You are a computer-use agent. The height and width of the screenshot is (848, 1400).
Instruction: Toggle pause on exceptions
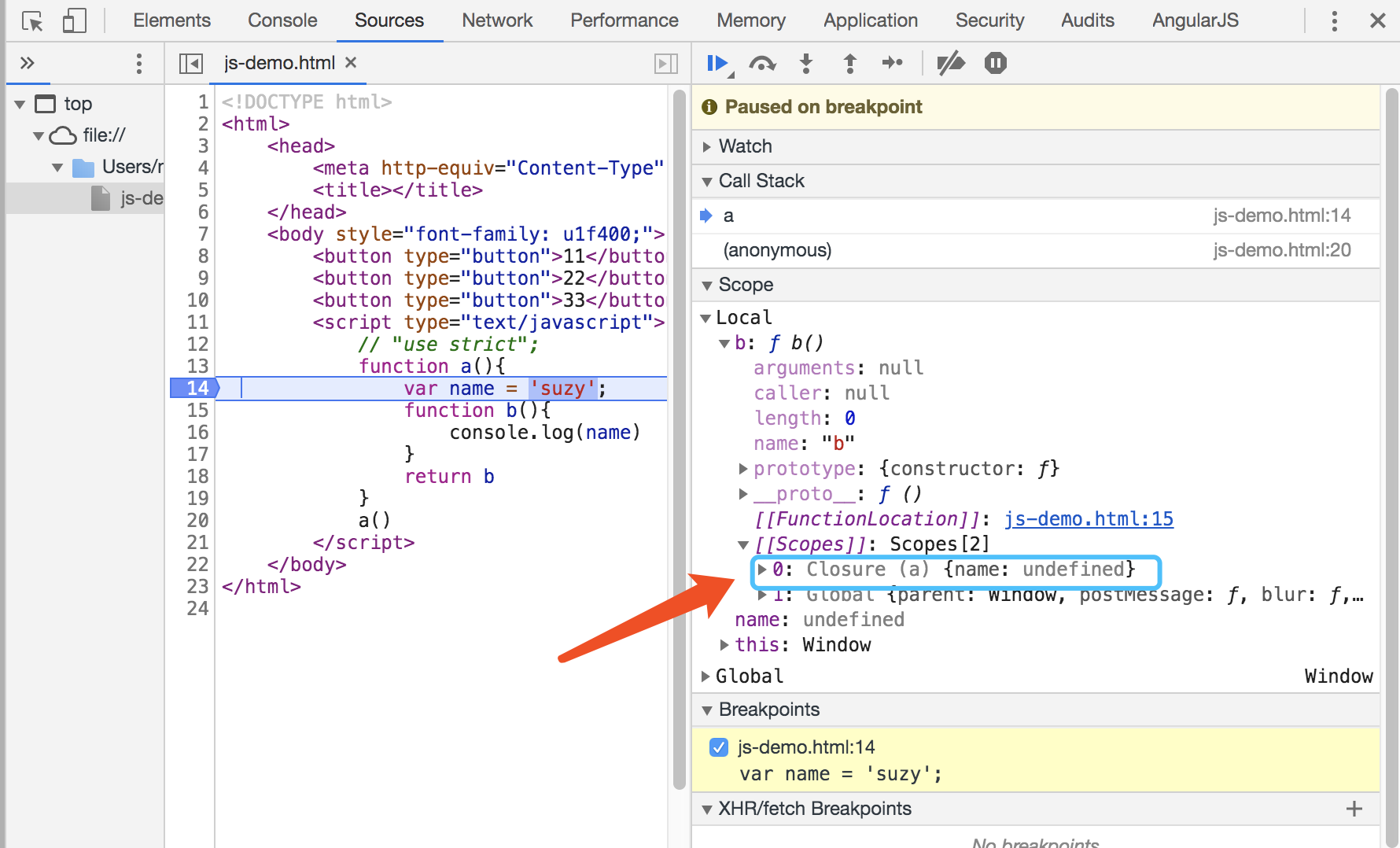click(x=996, y=63)
